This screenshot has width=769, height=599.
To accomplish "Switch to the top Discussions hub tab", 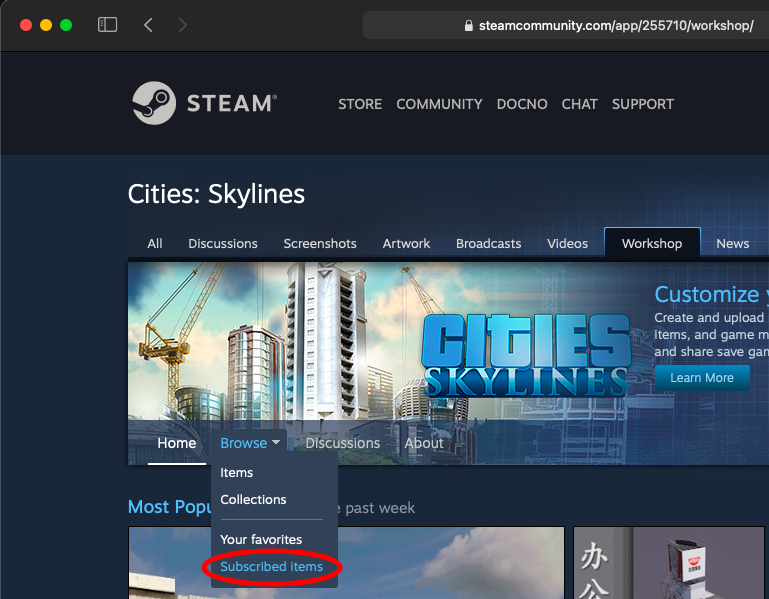I will (223, 243).
